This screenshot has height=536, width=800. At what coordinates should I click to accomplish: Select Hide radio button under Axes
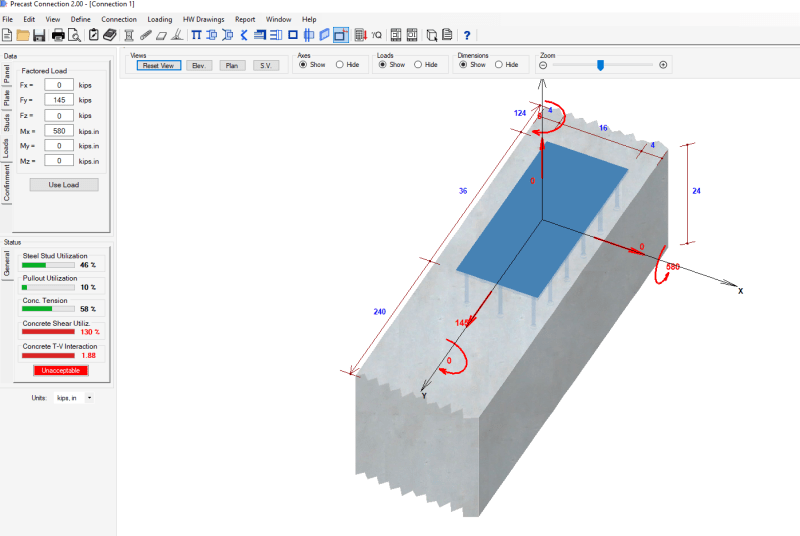[x=340, y=65]
